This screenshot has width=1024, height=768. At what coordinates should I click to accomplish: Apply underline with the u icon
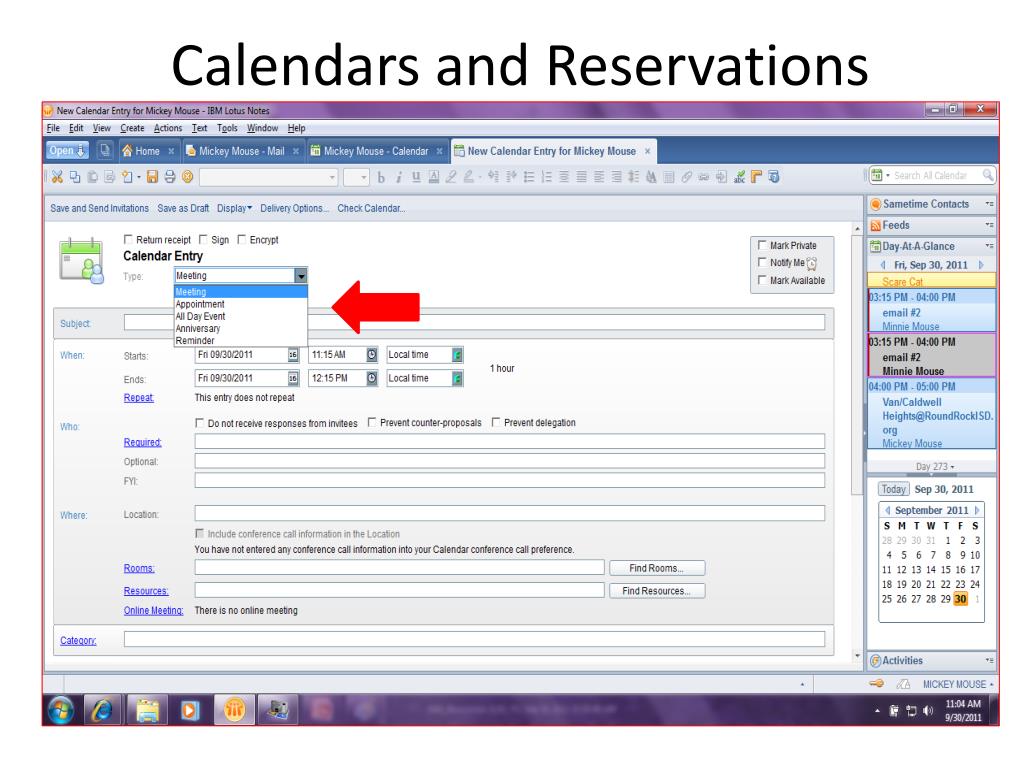click(416, 177)
